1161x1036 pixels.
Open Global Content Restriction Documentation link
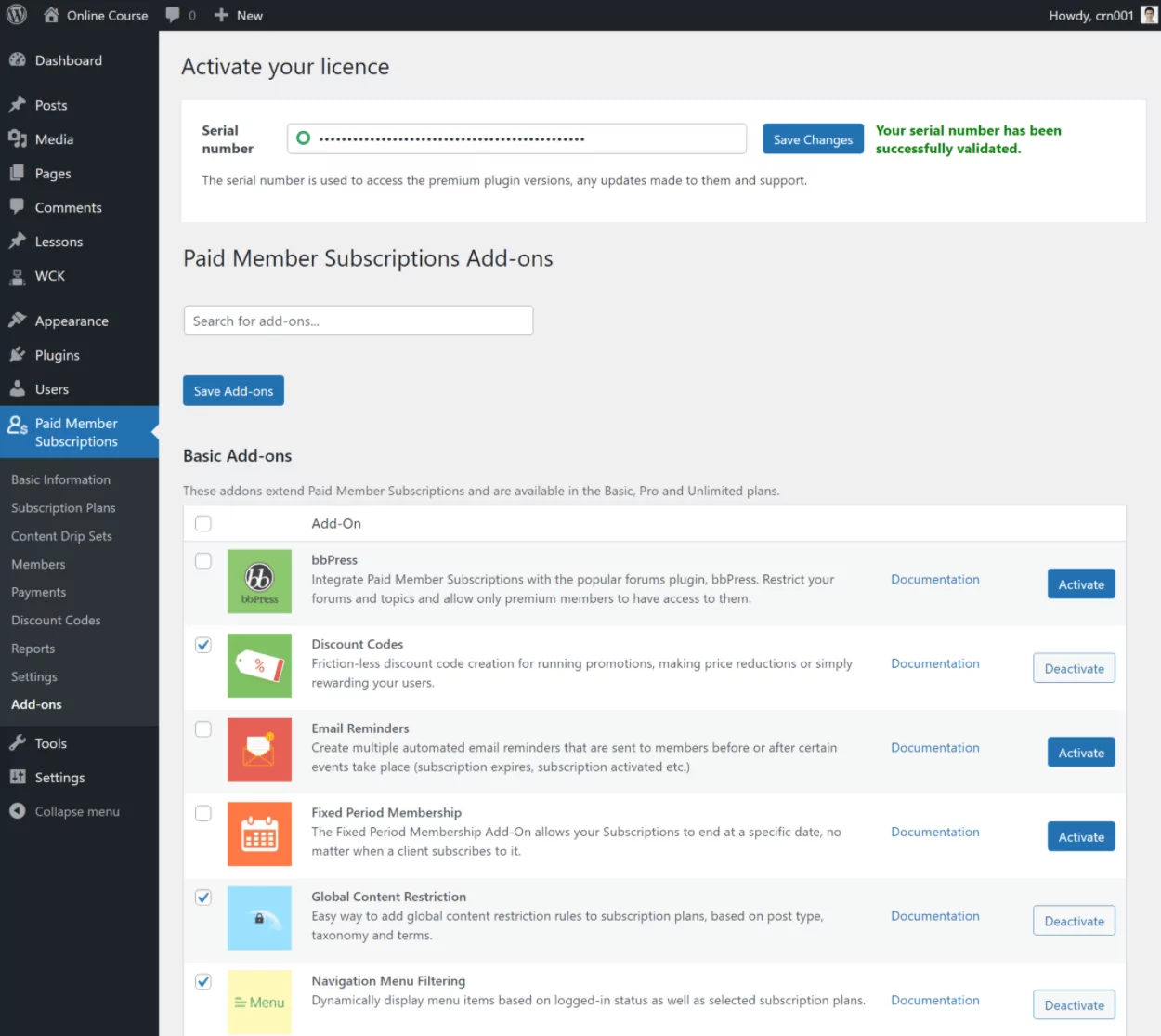935,915
